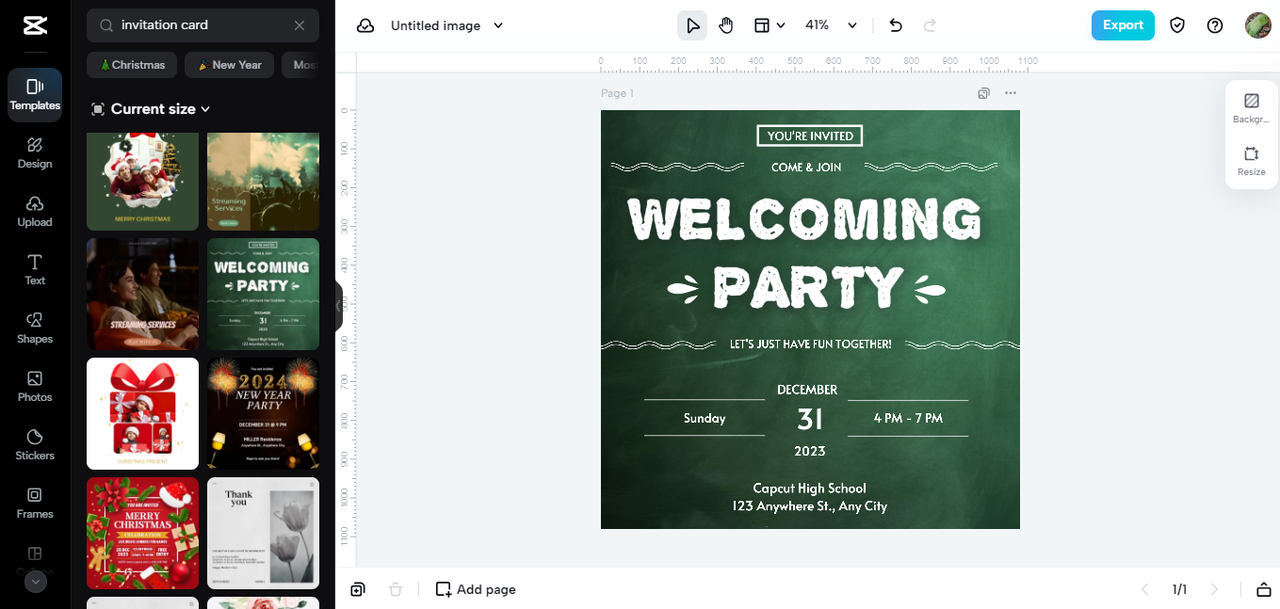
Task: Select the YOU'RE INVITED text box
Action: (810, 136)
